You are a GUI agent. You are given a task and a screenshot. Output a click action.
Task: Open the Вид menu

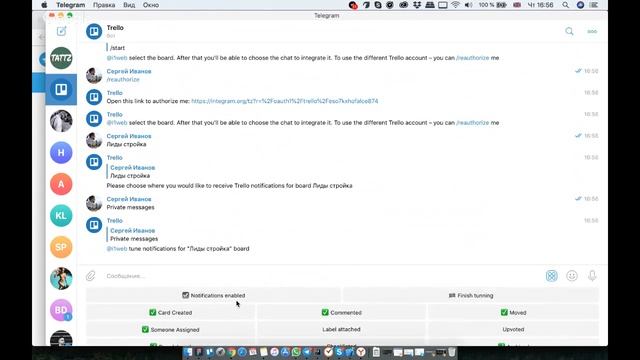(129, 5)
